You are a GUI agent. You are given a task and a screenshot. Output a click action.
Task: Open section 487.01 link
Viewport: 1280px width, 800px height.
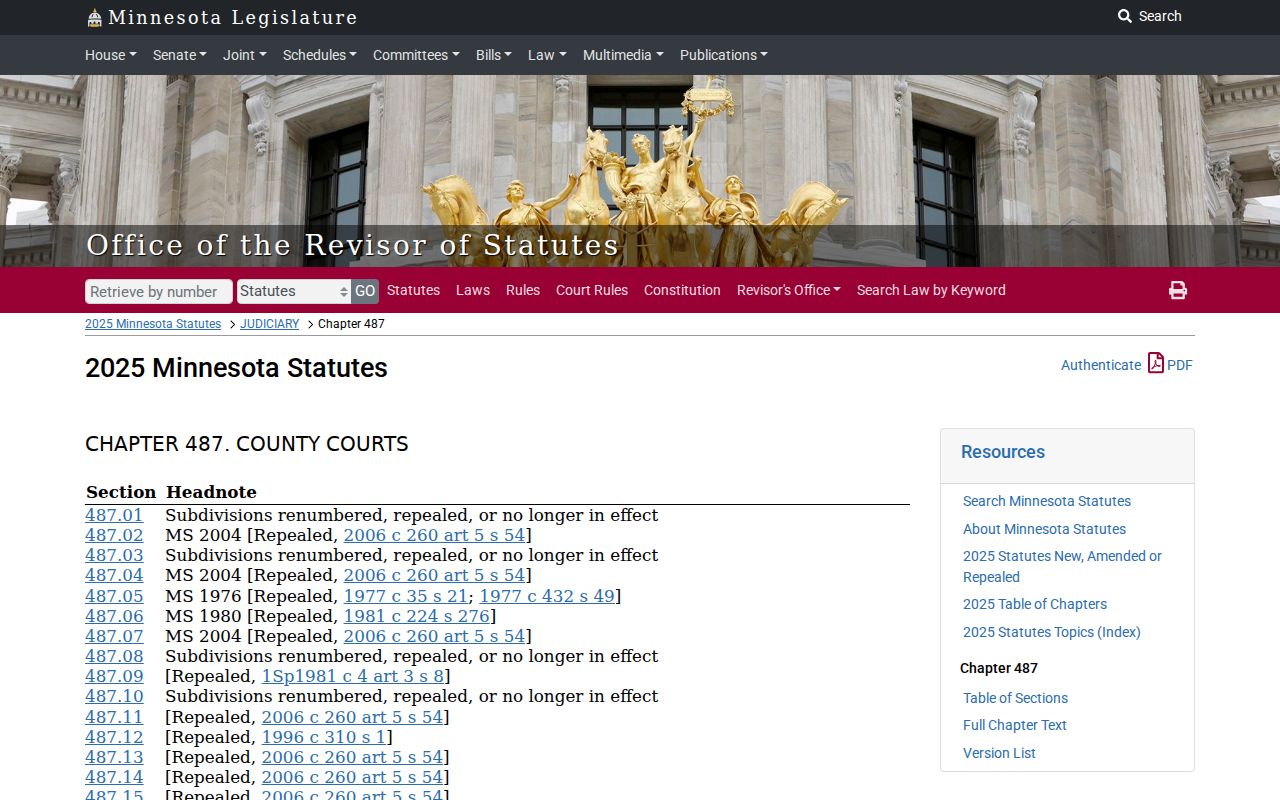point(114,515)
